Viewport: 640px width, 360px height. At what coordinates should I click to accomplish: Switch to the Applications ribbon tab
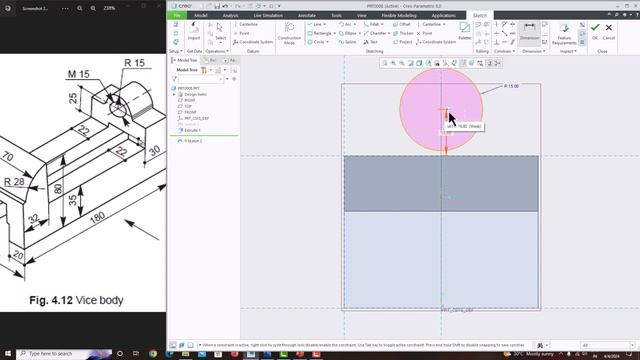coord(443,16)
